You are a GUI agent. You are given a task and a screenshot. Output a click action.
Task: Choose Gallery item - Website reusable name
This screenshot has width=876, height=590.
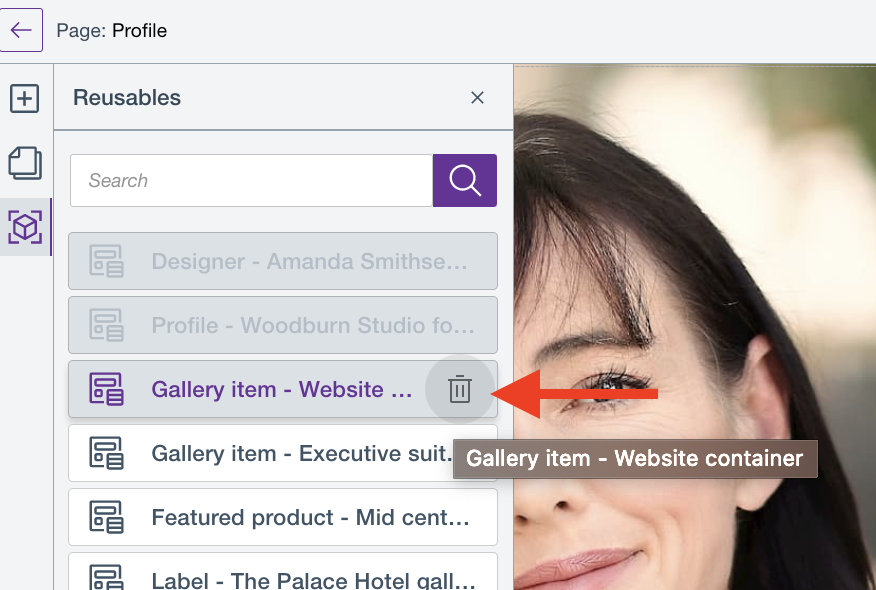pyautogui.click(x=281, y=389)
